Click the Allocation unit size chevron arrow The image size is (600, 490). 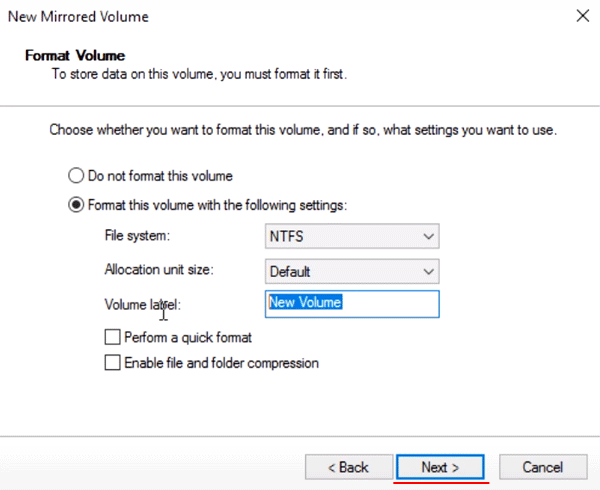[429, 272]
